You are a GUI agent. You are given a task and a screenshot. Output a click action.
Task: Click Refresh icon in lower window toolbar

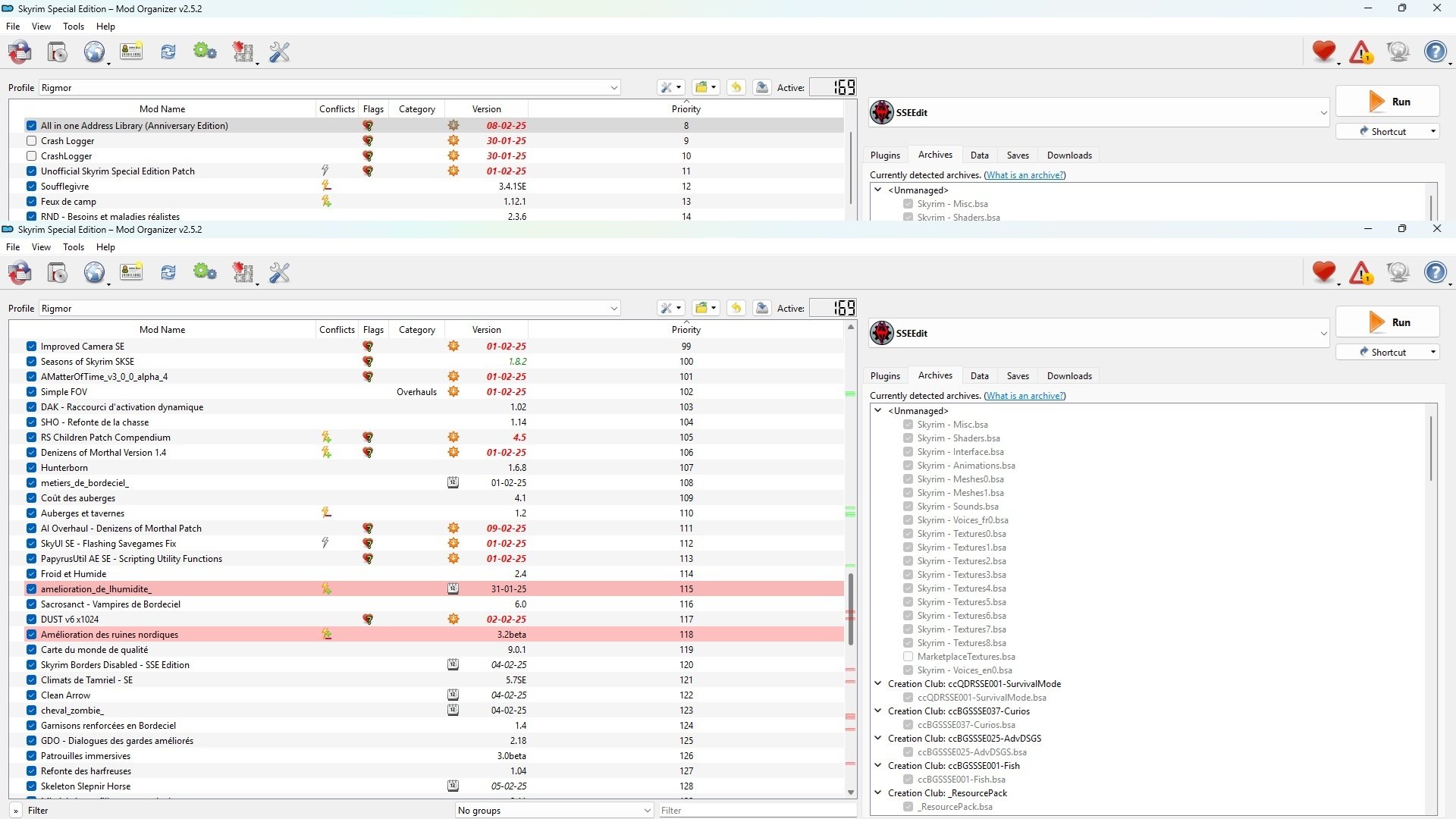click(168, 272)
